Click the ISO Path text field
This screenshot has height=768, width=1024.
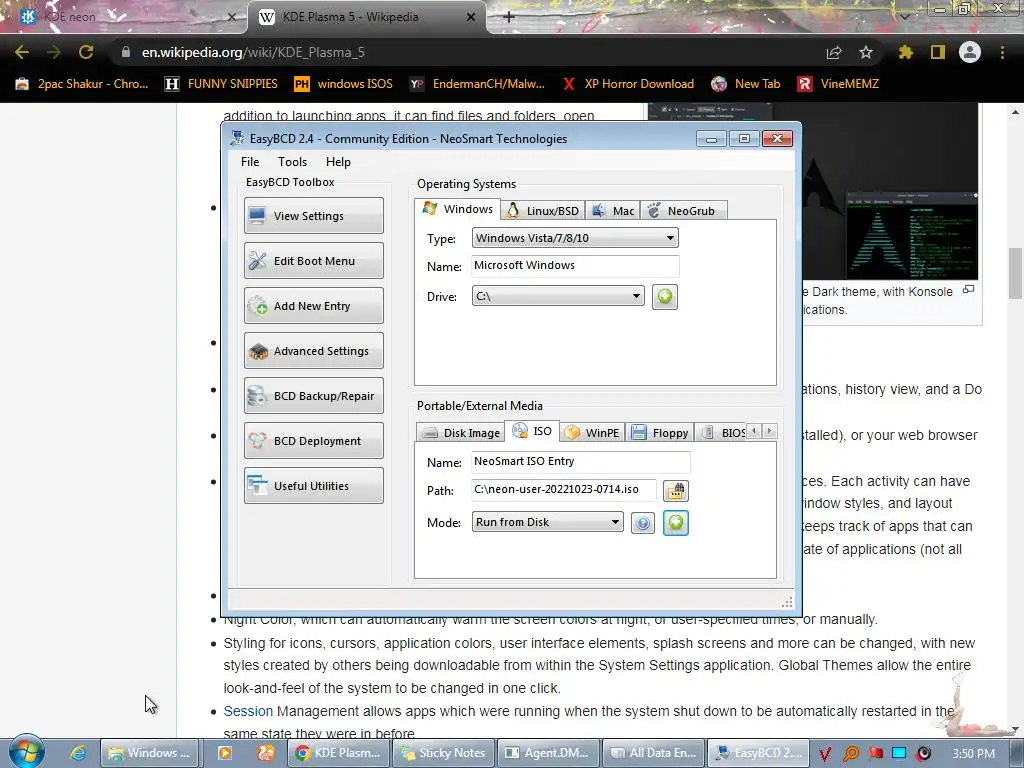click(564, 489)
